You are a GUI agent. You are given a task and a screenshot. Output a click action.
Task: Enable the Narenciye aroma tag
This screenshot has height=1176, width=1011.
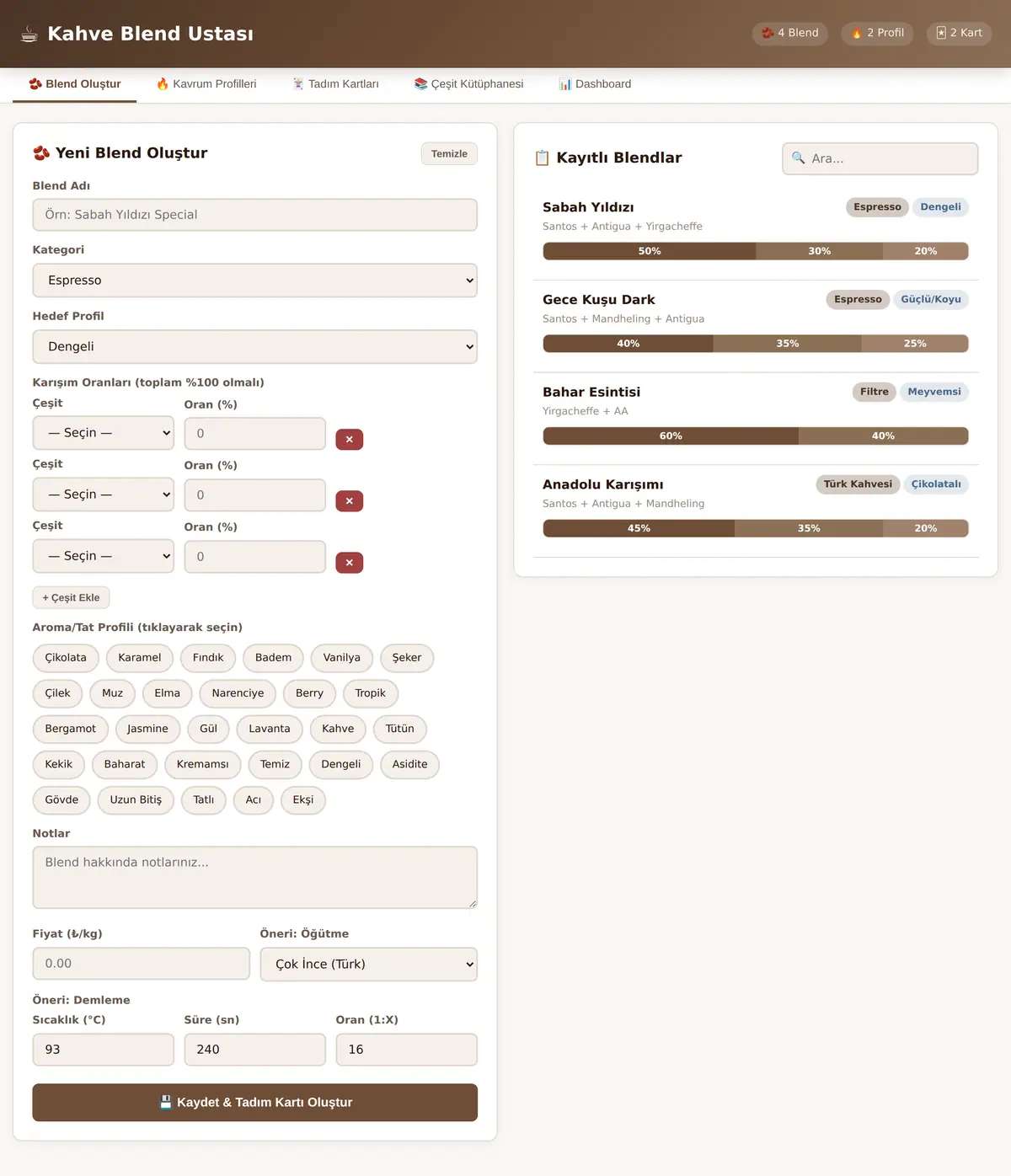point(238,693)
